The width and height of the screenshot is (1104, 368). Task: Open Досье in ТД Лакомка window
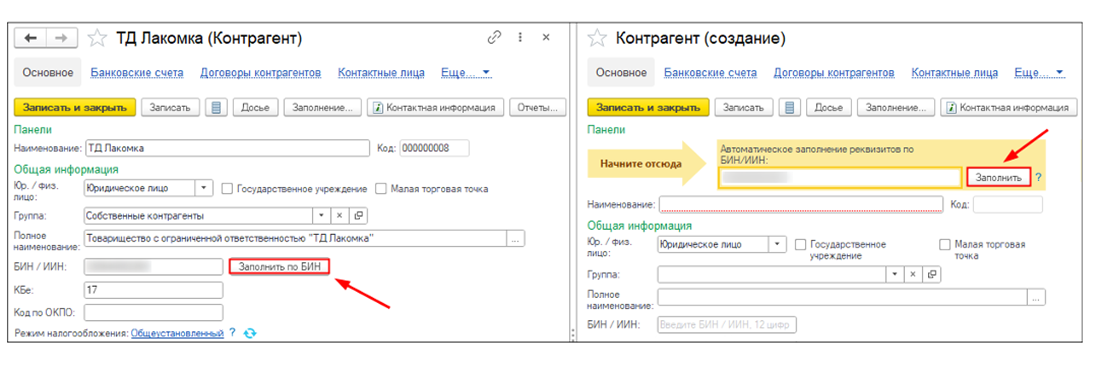(x=255, y=108)
